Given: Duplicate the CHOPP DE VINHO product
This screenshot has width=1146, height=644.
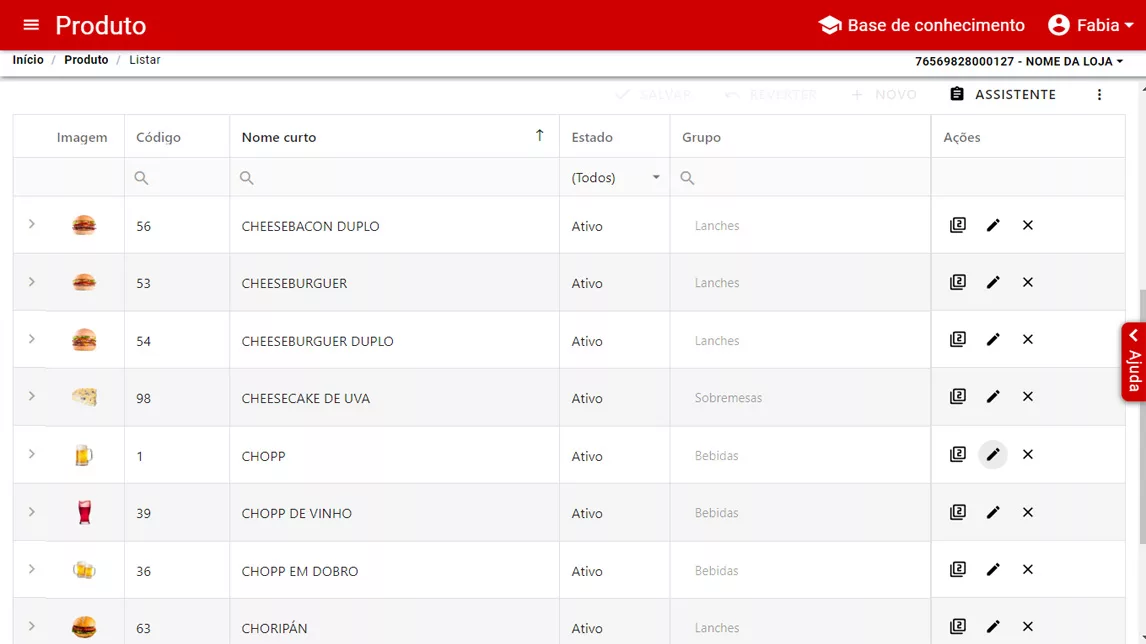Looking at the screenshot, I should pos(957,512).
